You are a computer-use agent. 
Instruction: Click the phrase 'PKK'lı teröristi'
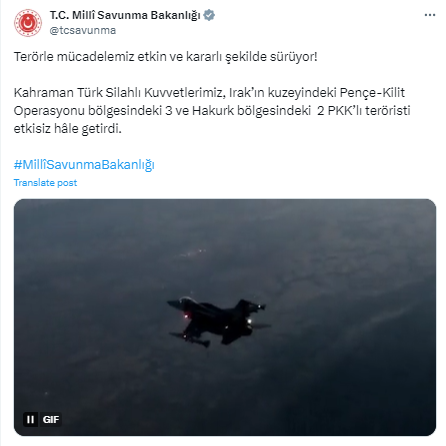(369, 111)
